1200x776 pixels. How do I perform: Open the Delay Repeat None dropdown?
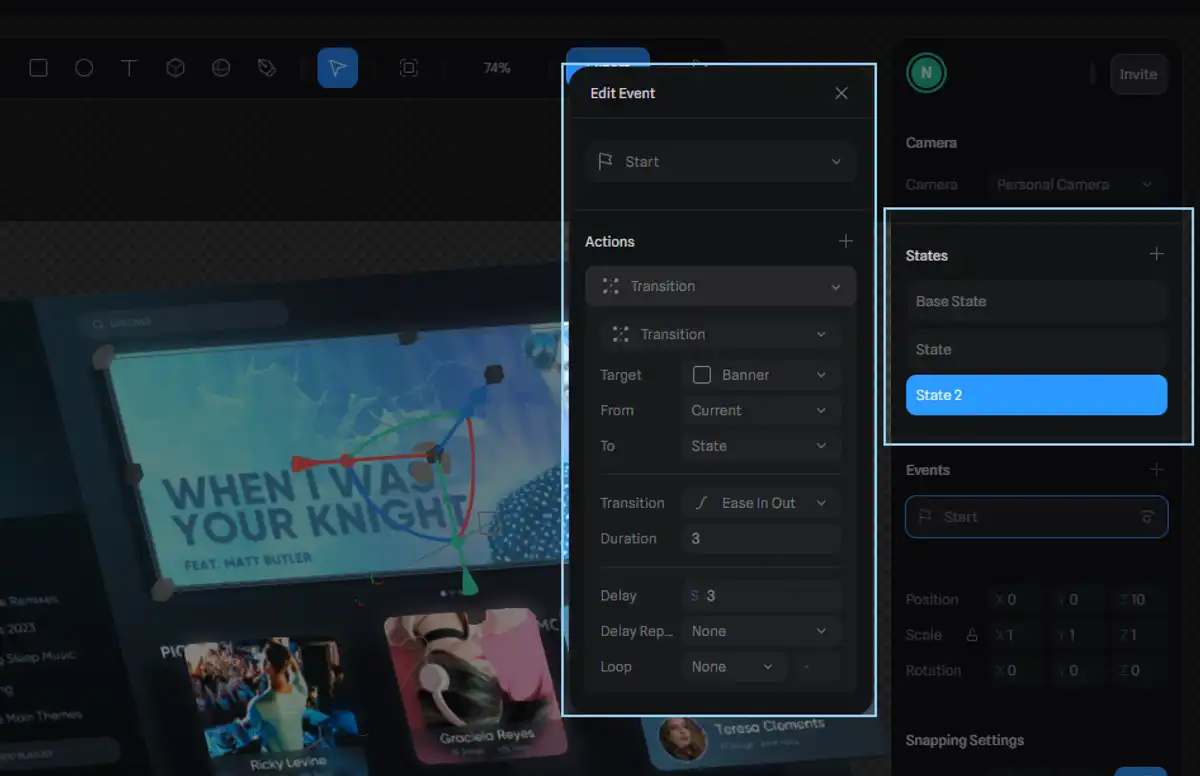point(760,631)
